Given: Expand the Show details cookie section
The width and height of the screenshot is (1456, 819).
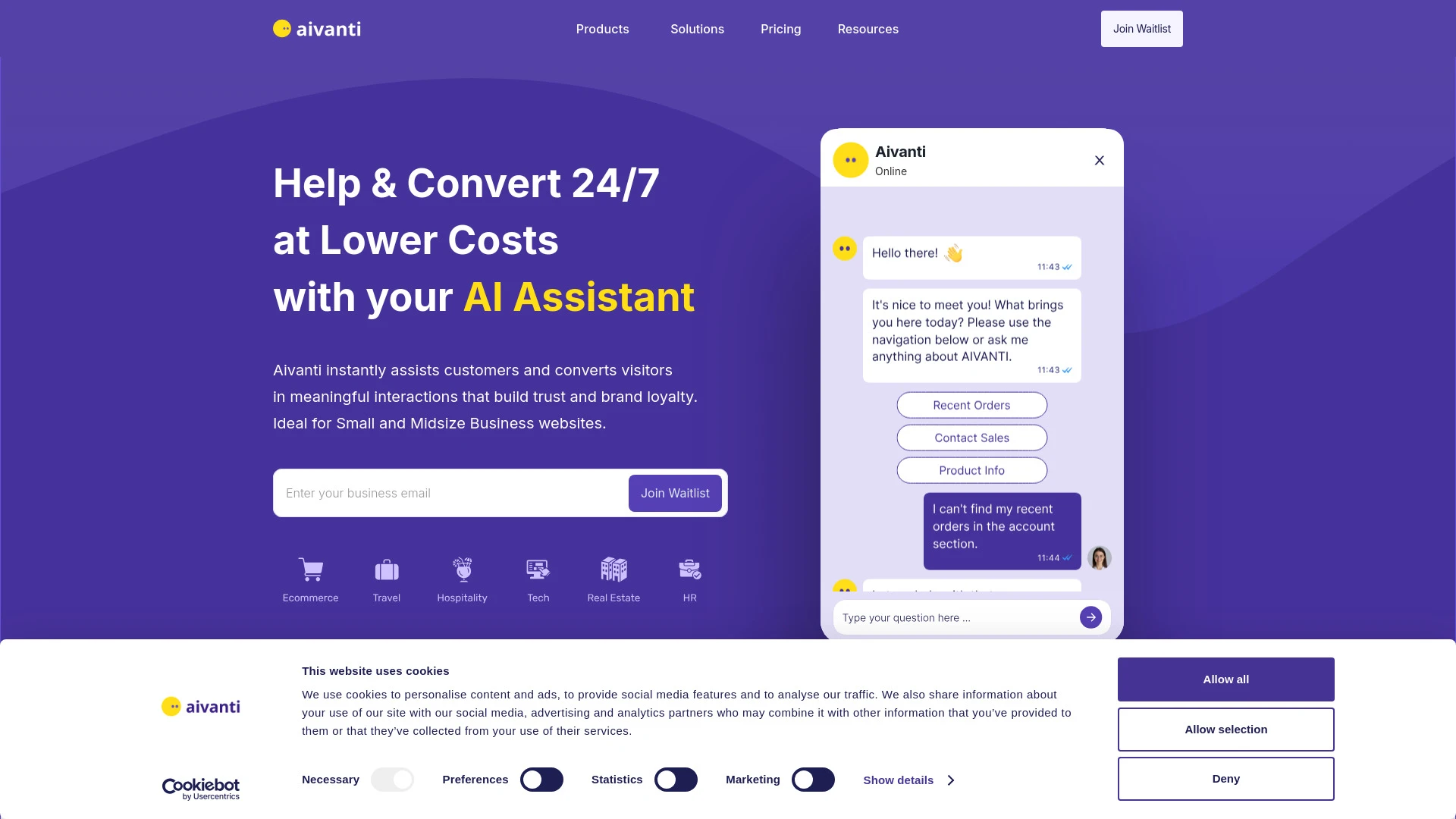Looking at the screenshot, I should [908, 780].
